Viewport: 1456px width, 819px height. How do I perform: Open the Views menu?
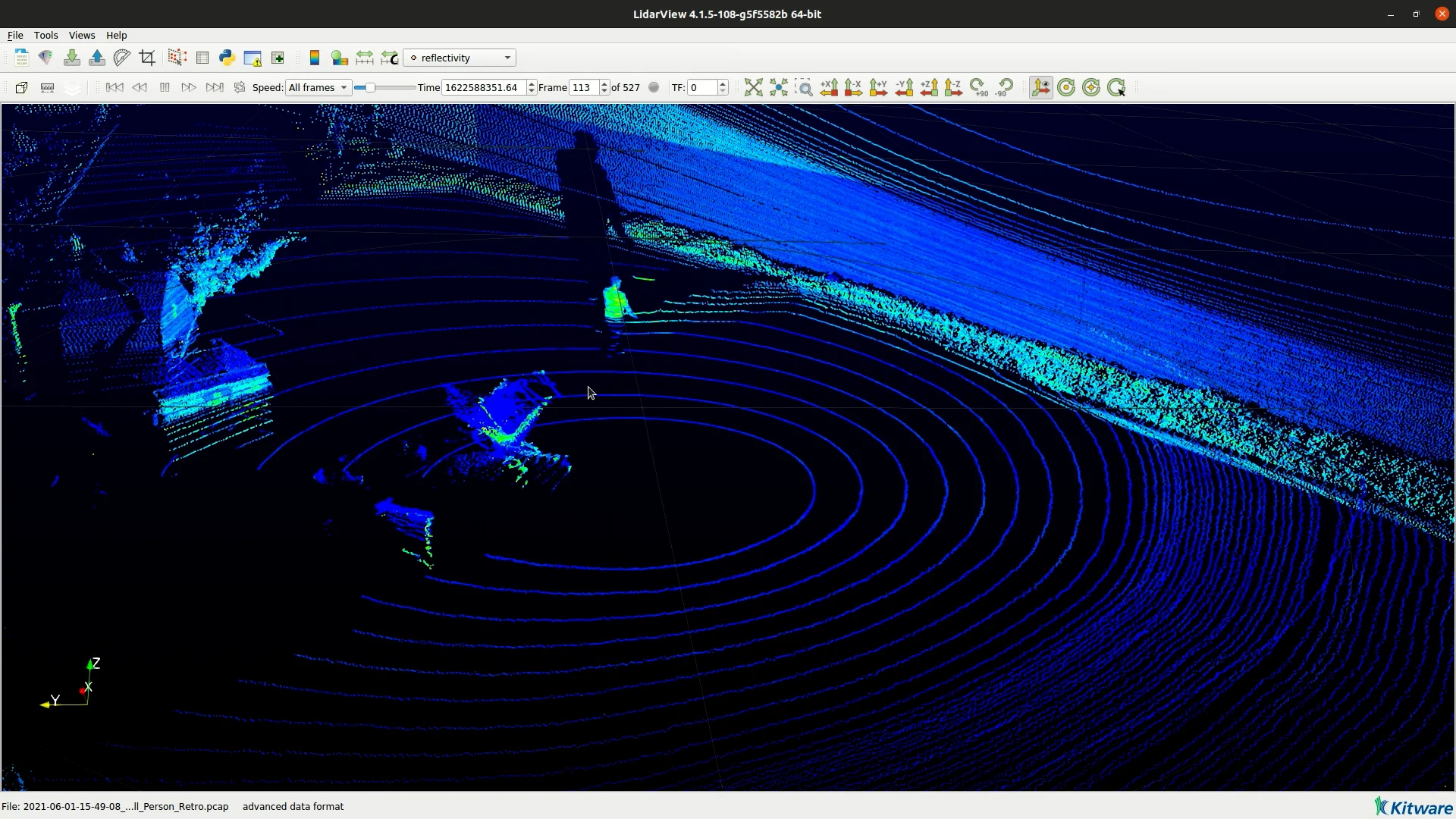(82, 36)
